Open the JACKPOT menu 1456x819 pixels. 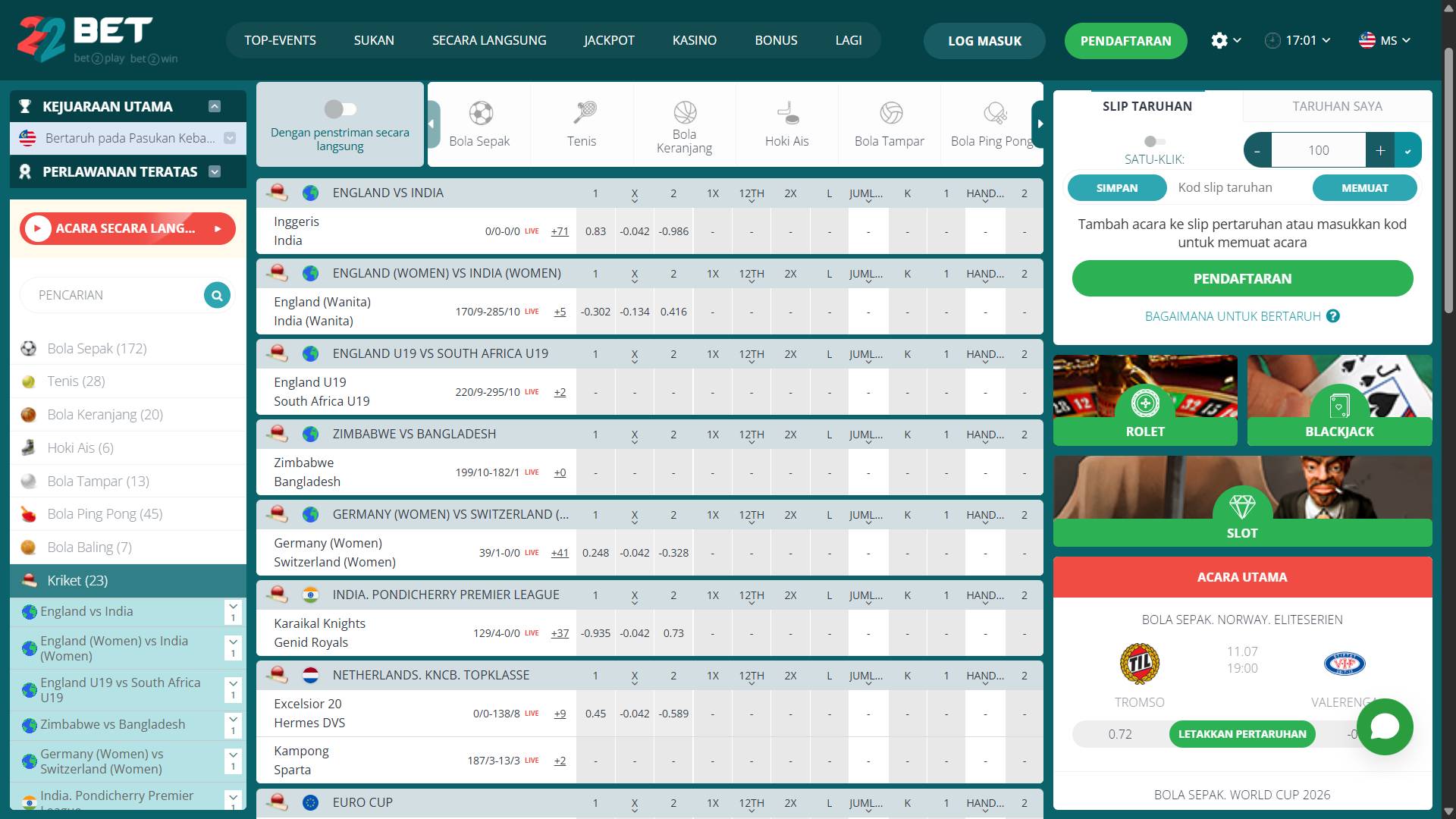[x=609, y=40]
